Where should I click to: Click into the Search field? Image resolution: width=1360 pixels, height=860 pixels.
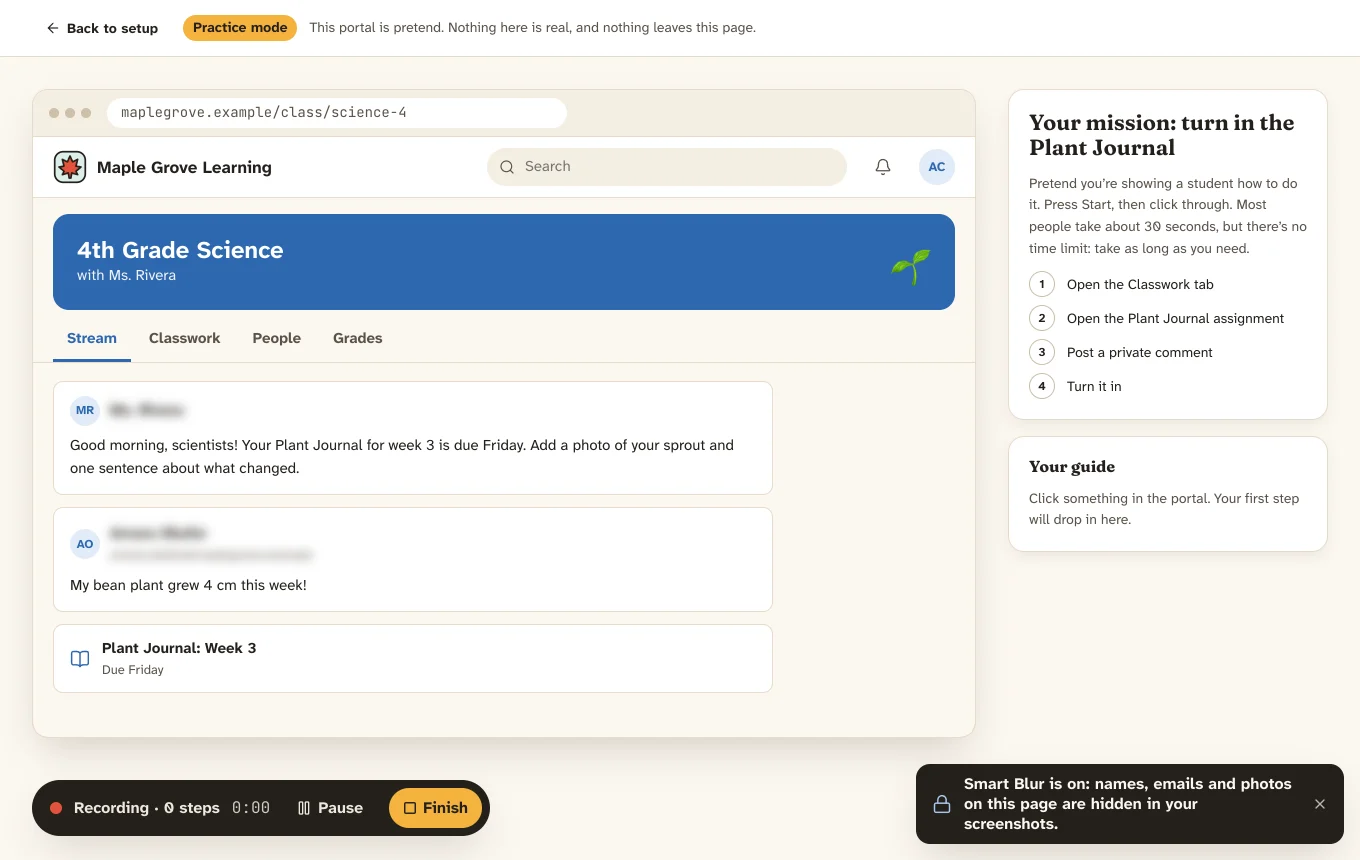pos(667,167)
